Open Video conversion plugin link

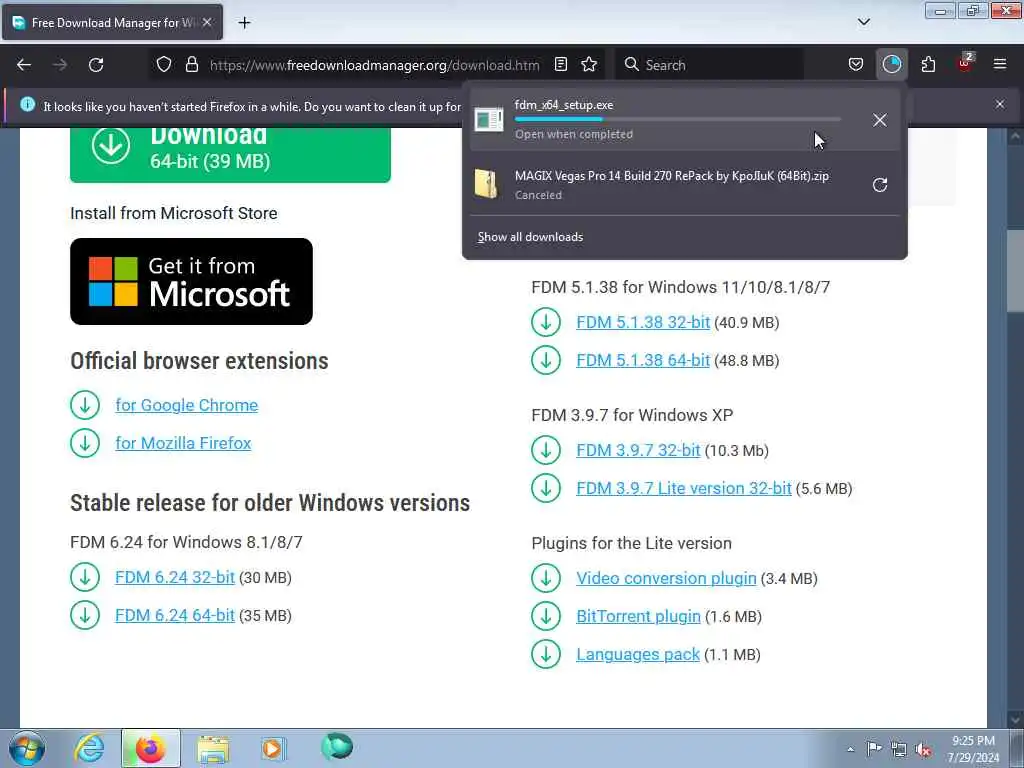pos(666,578)
